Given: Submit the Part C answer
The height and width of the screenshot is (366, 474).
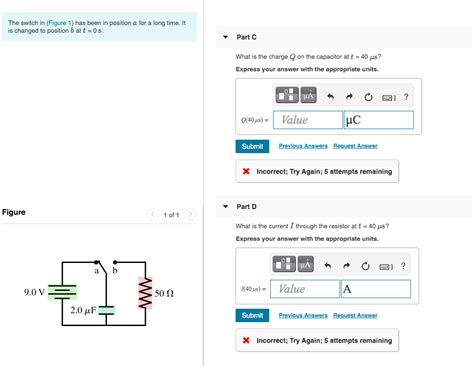Looking at the screenshot, I should [252, 146].
